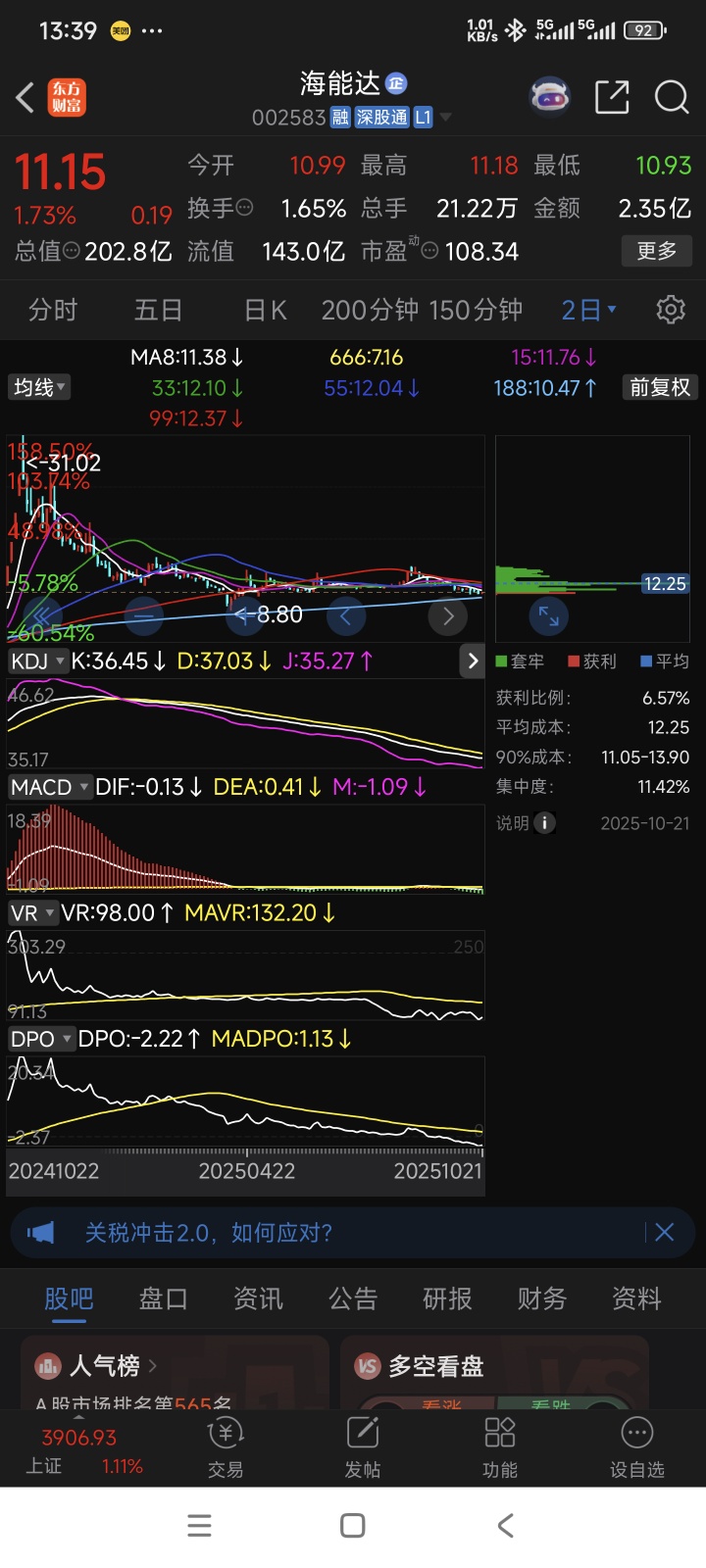Tap the 说明 info icon
The width and height of the screenshot is (706, 1568).
545,823
